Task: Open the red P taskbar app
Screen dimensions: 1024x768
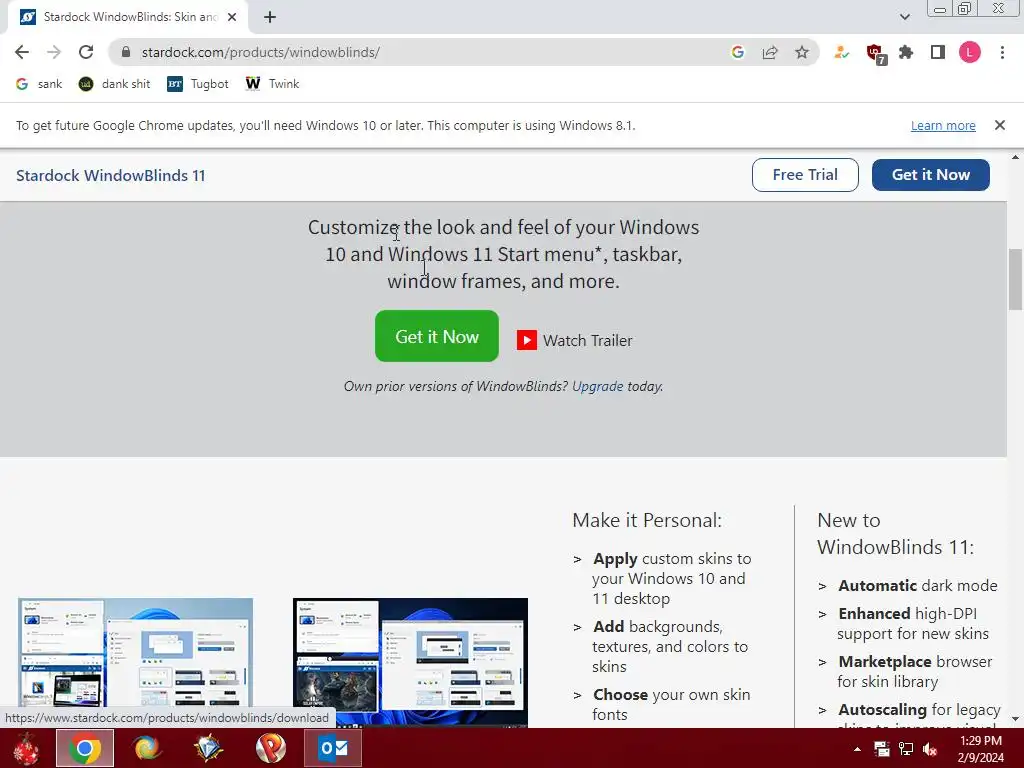Action: point(271,748)
